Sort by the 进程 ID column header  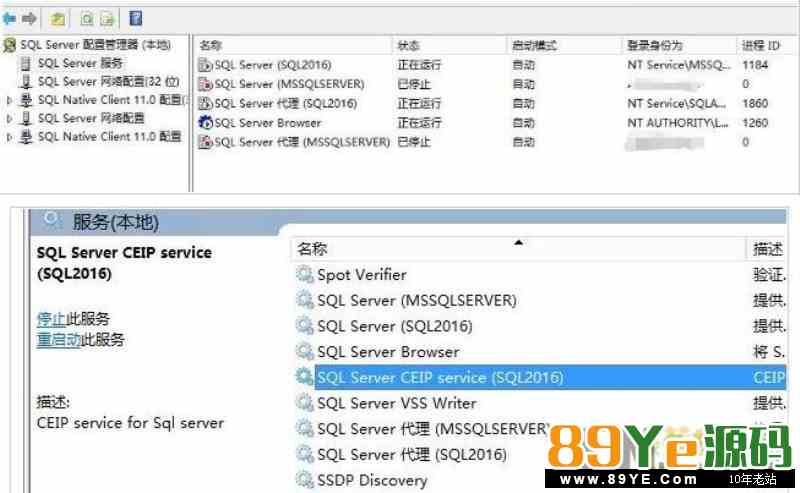(x=761, y=46)
